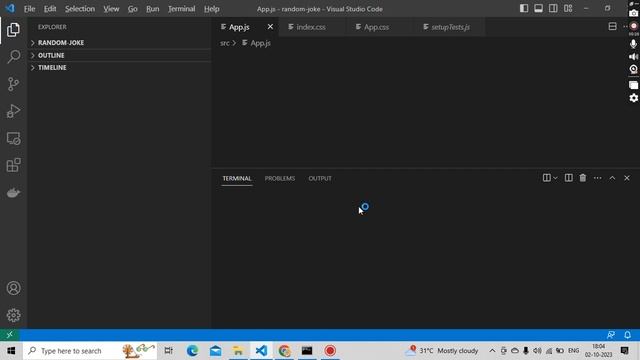
Task: Show hidden tray icons chevron
Action: pos(492,351)
